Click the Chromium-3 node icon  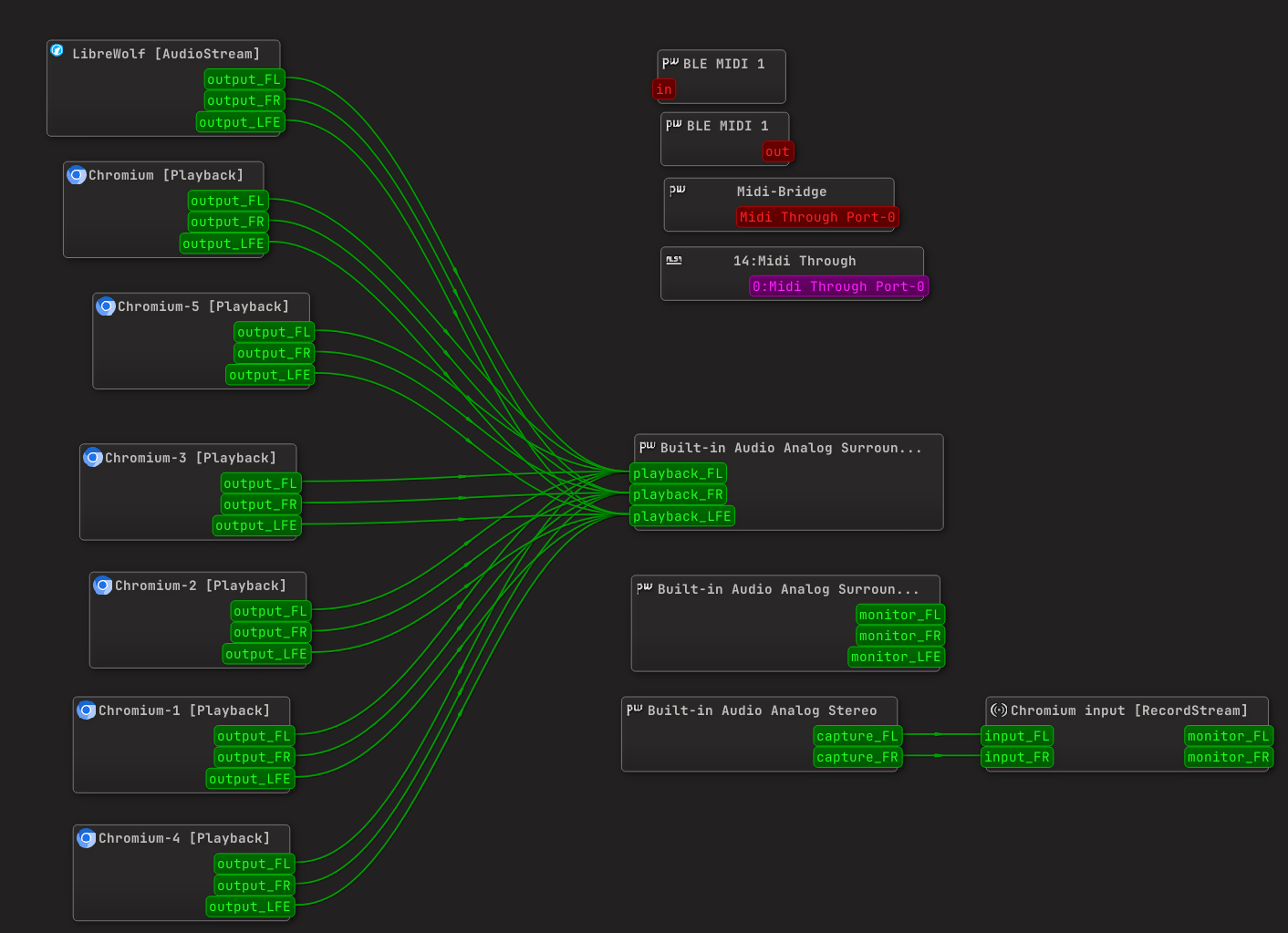point(93,458)
